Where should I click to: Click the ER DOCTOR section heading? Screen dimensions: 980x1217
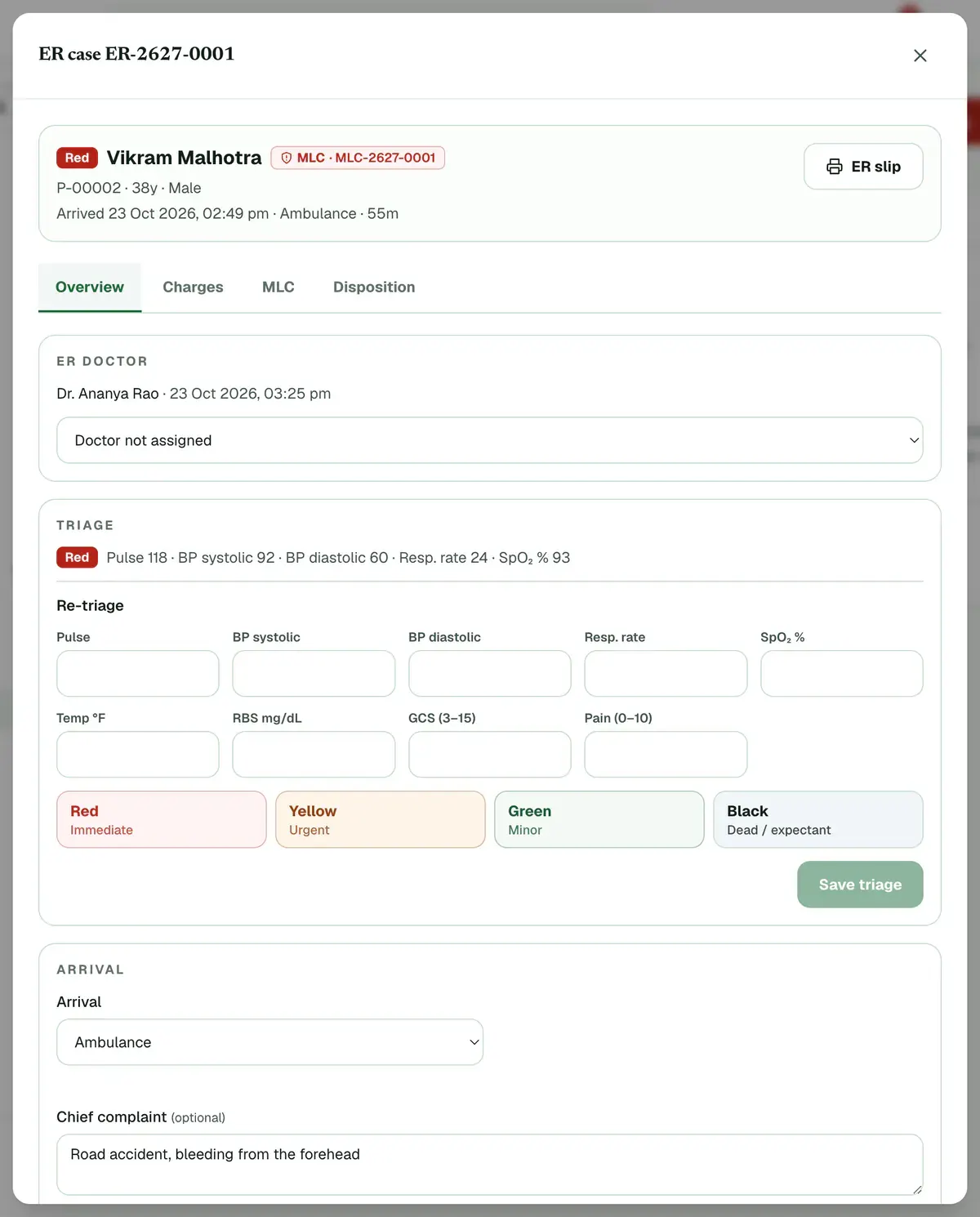pyautogui.click(x=102, y=361)
